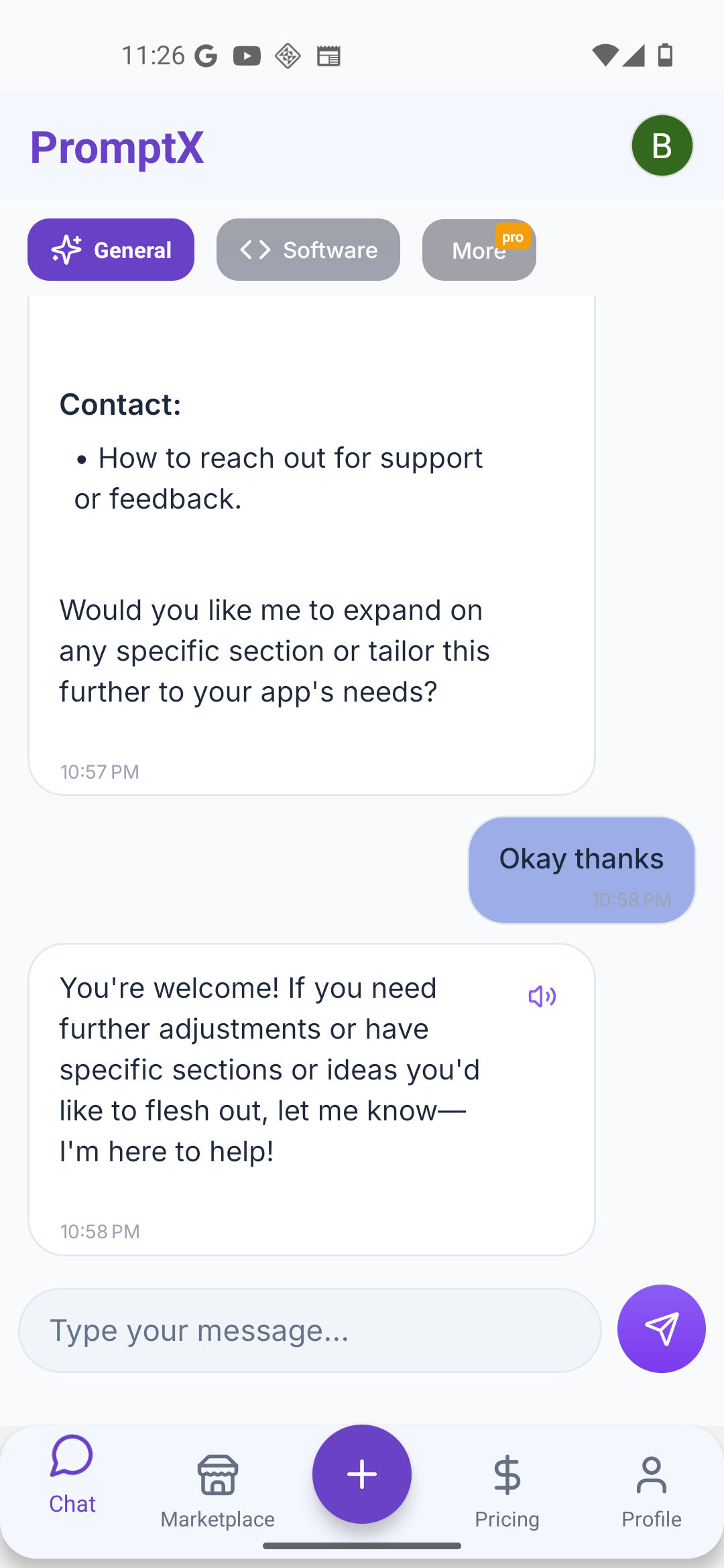Switch to the Software chat mode
724x1568 pixels.
(308, 250)
